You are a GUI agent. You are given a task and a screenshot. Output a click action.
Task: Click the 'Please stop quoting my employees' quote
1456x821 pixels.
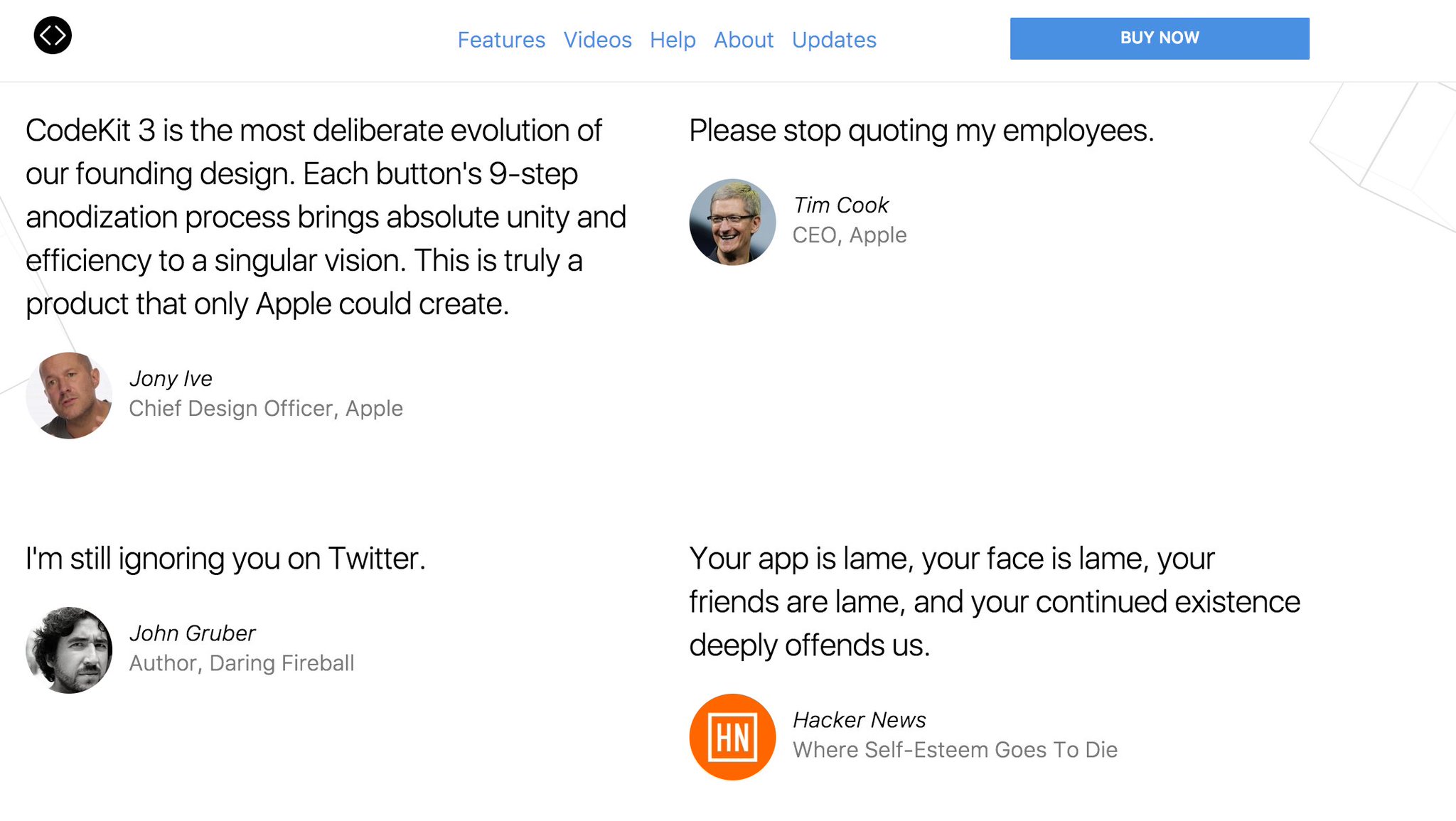click(921, 131)
